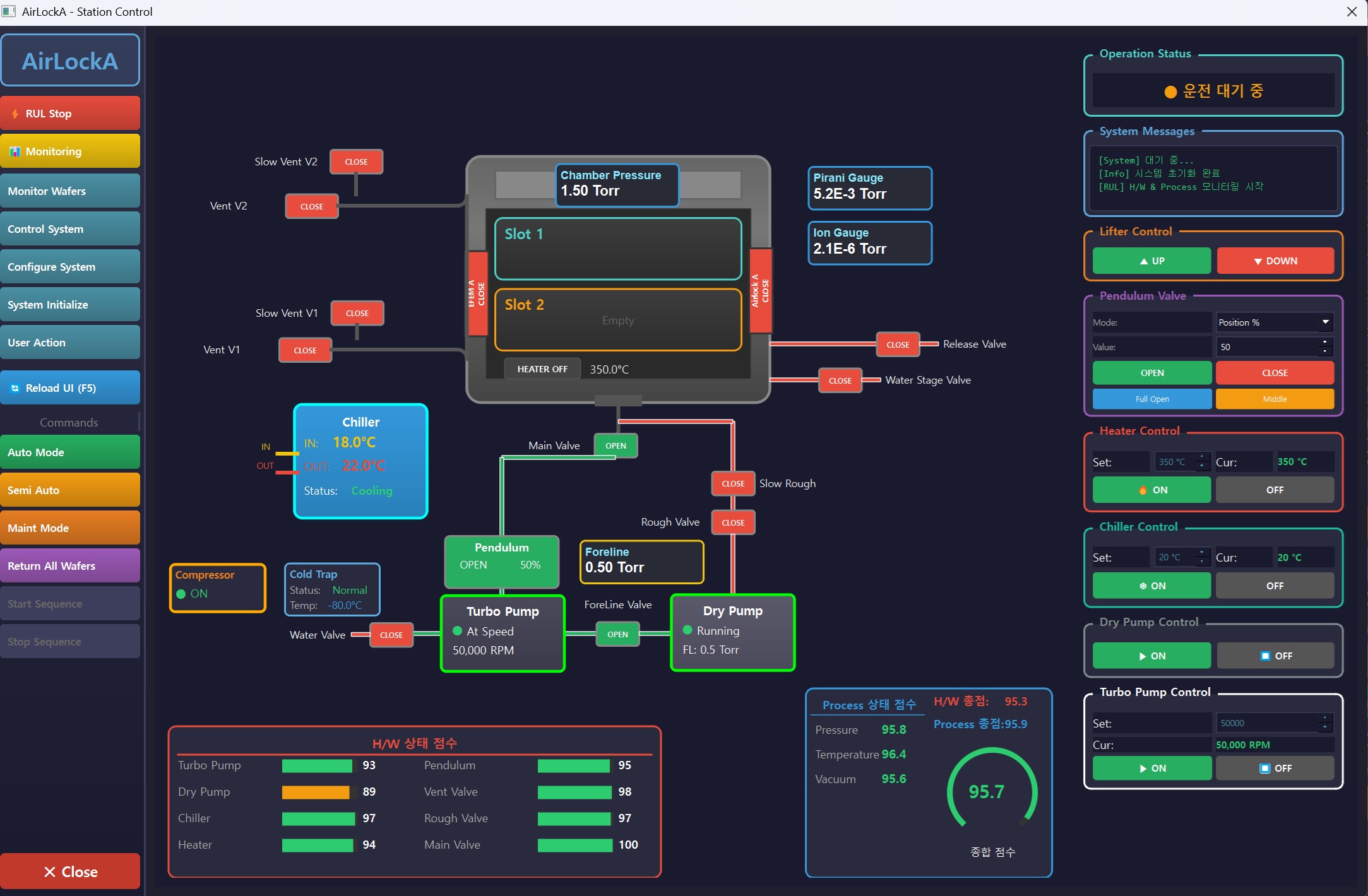Toggle the Slow Vent V1 valve button
Screen dimensions: 1368x896
click(x=357, y=314)
